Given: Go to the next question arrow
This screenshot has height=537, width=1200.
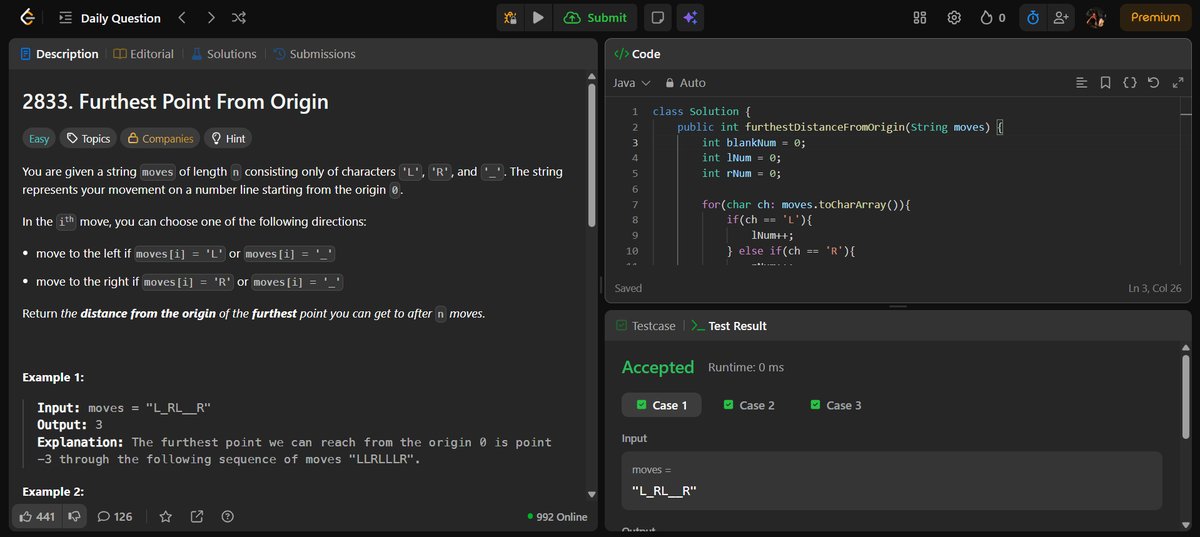Looking at the screenshot, I should click(211, 18).
